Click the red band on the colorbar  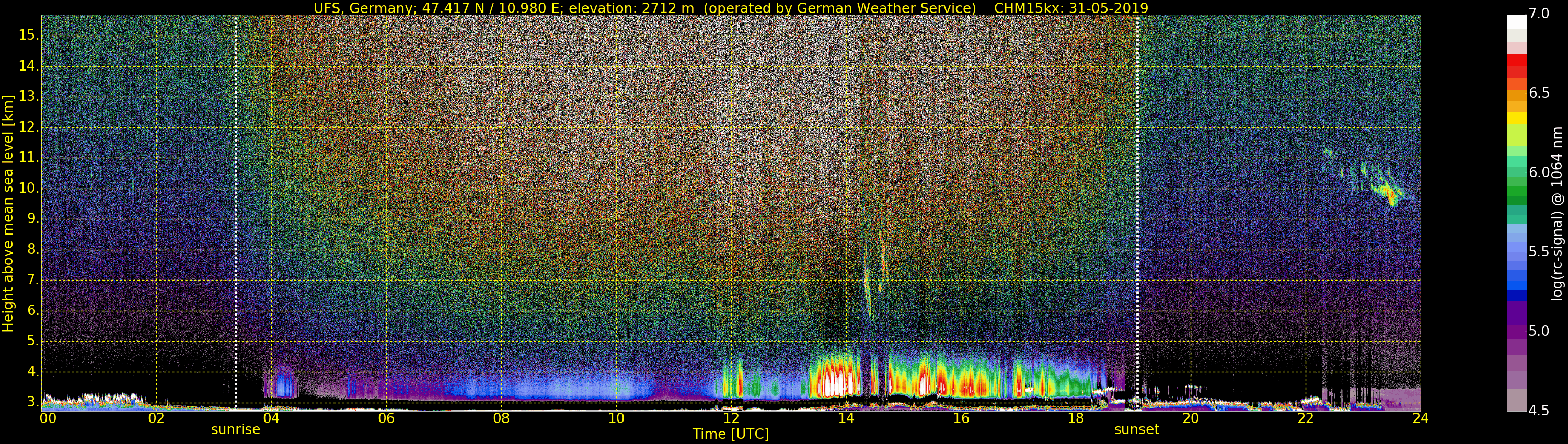point(1516,62)
